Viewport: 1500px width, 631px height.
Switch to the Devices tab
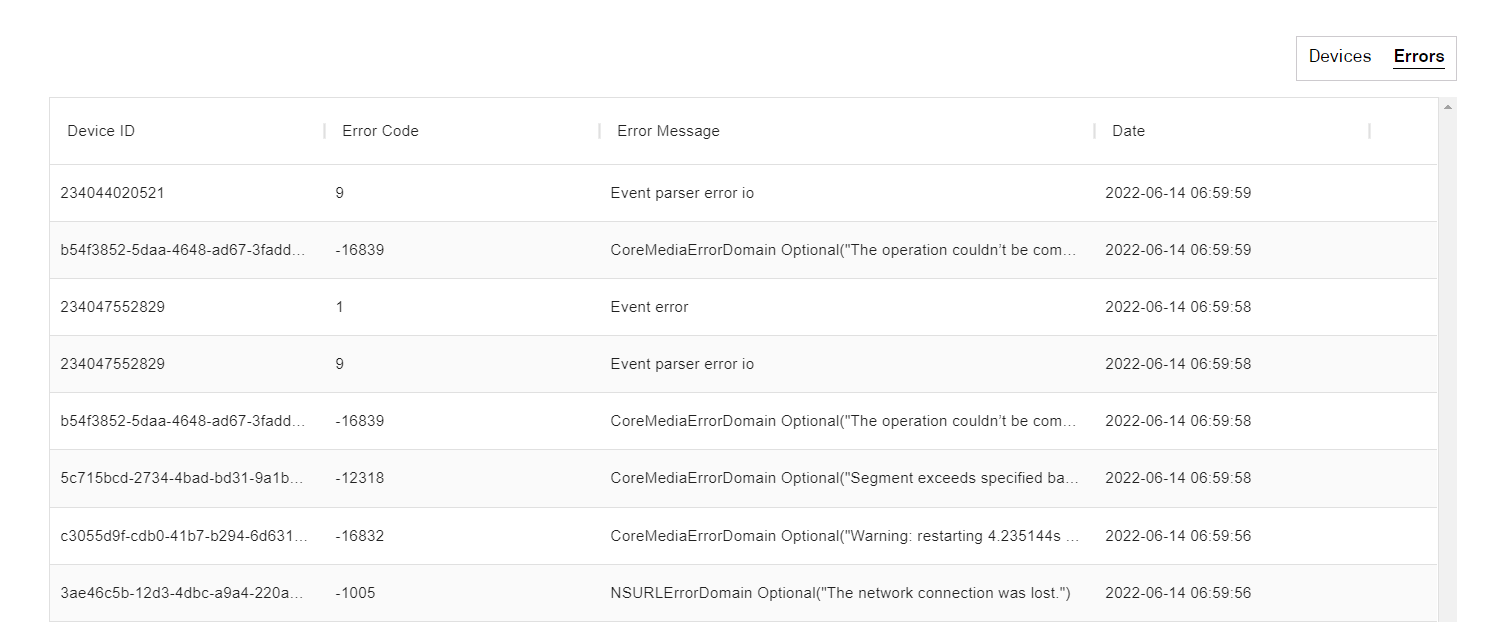pyautogui.click(x=1339, y=57)
